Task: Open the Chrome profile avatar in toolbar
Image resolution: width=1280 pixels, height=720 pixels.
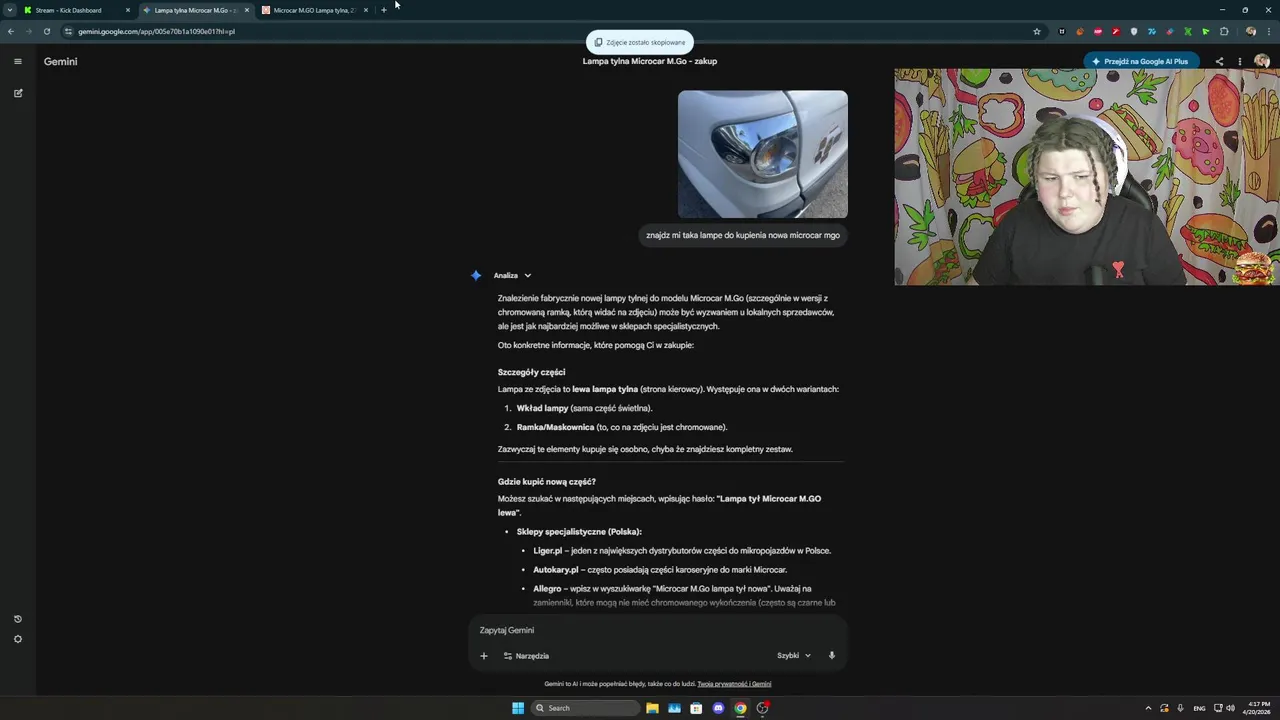Action: point(1251,31)
